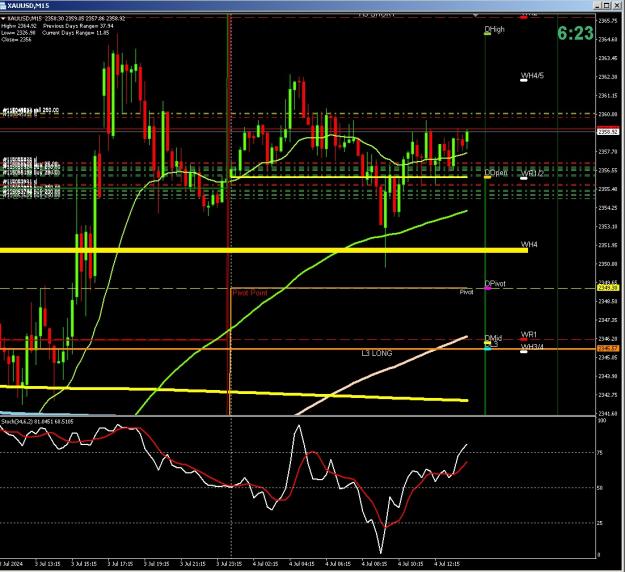625x572 pixels.
Task: Click the WH3/4 level label
Action: pos(532,347)
